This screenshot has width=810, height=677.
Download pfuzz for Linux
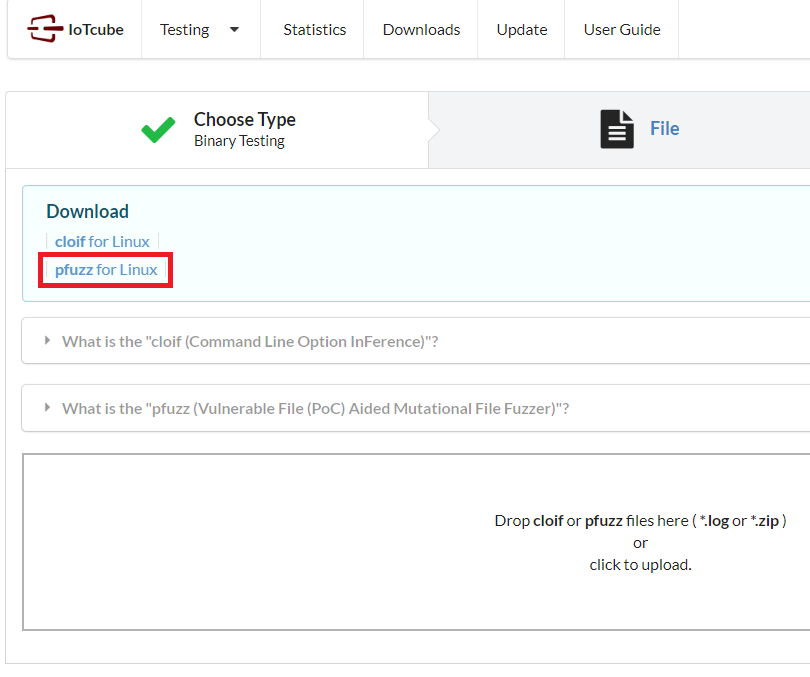click(106, 270)
